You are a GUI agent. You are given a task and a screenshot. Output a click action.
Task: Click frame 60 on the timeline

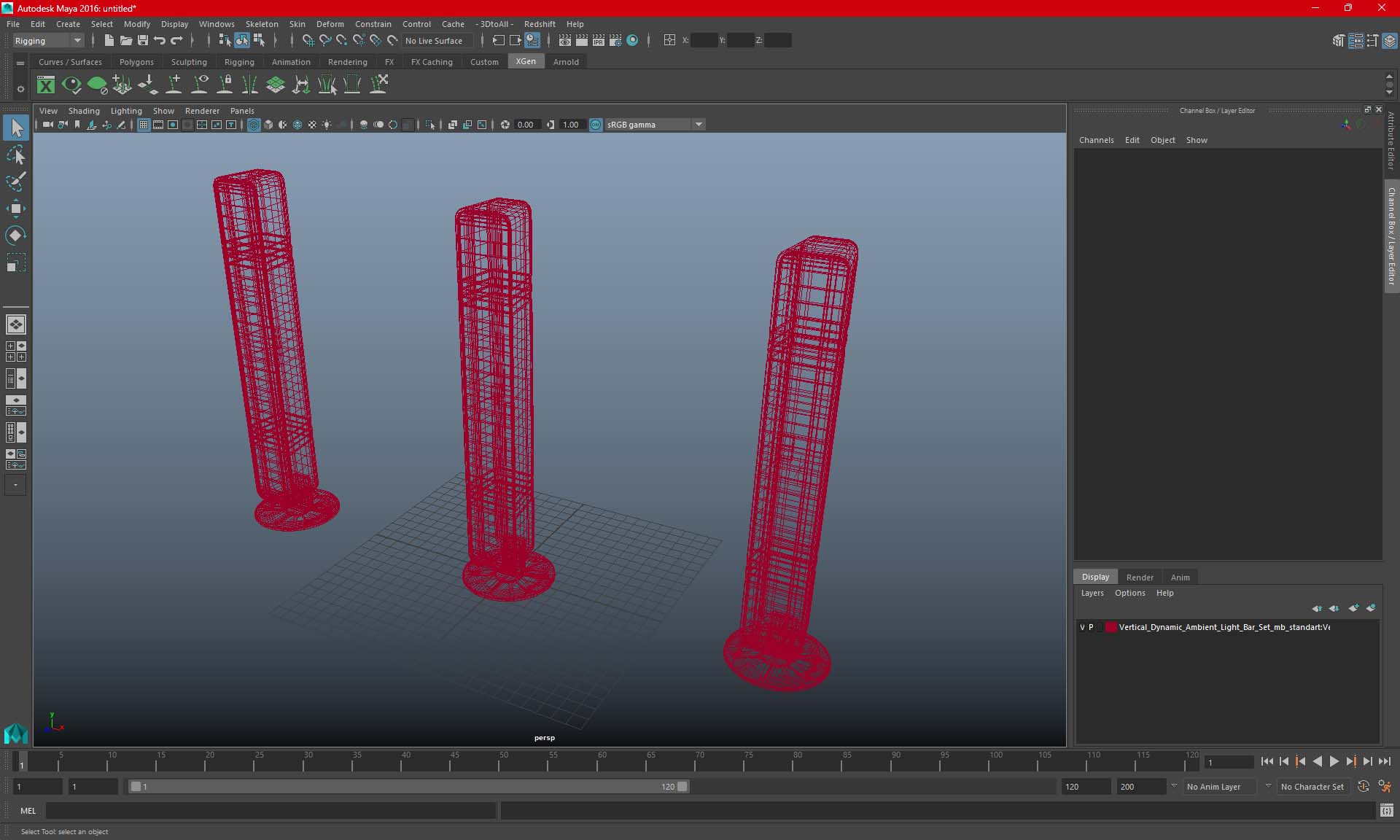pos(602,761)
